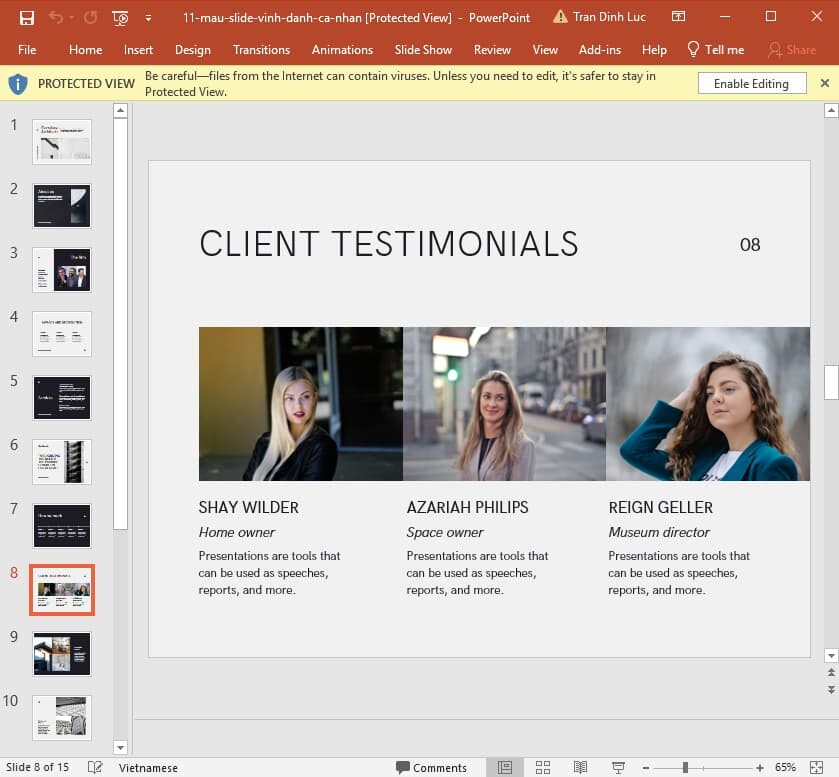Click the zoom slider handle

click(x=685, y=767)
